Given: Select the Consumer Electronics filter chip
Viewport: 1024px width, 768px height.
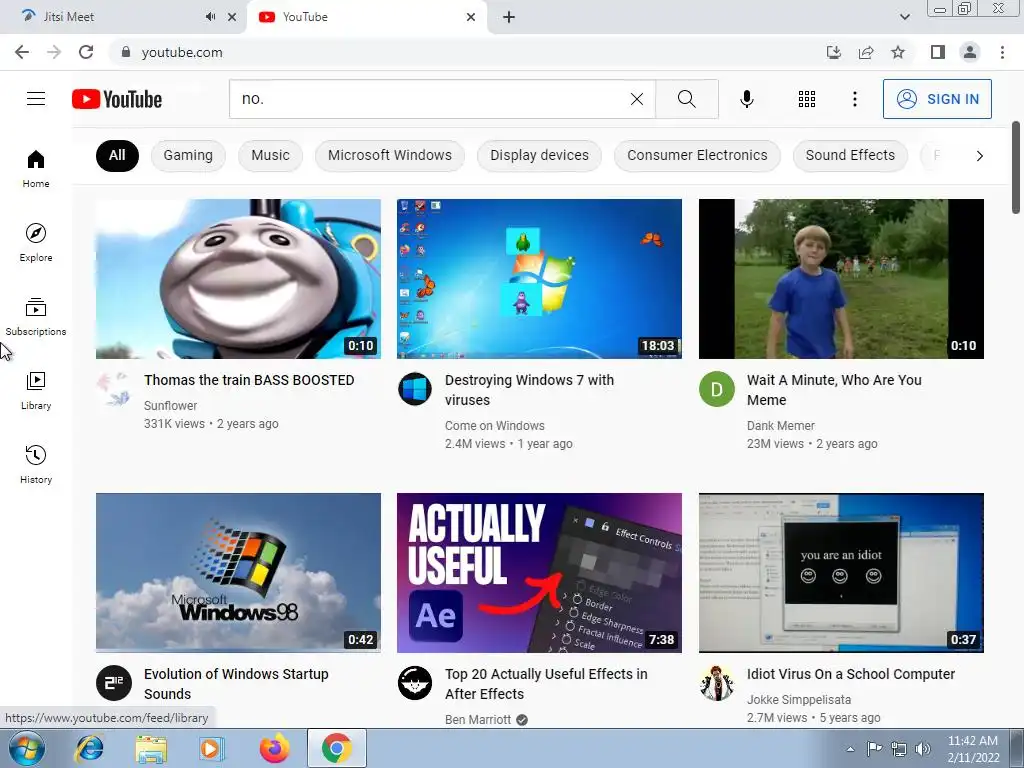Looking at the screenshot, I should 697,155.
